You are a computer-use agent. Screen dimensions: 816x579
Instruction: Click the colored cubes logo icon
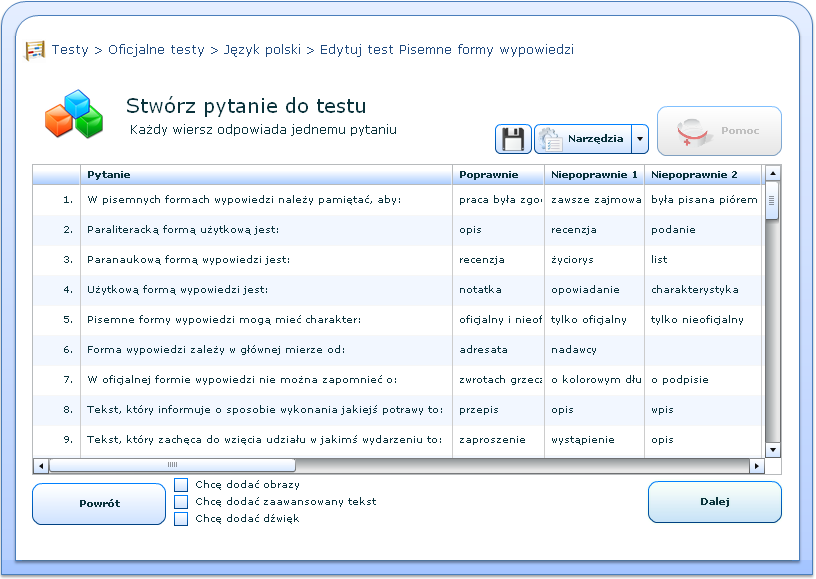click(74, 114)
